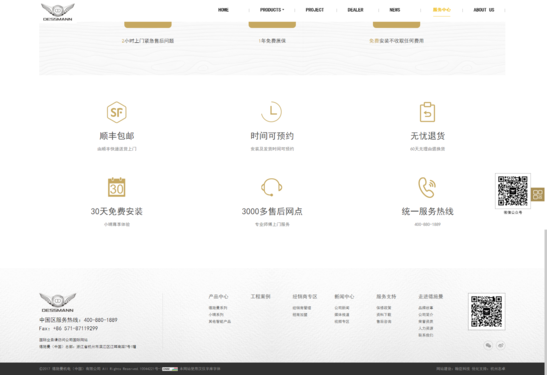Open 保修政策 under 服务支持

tap(383, 308)
